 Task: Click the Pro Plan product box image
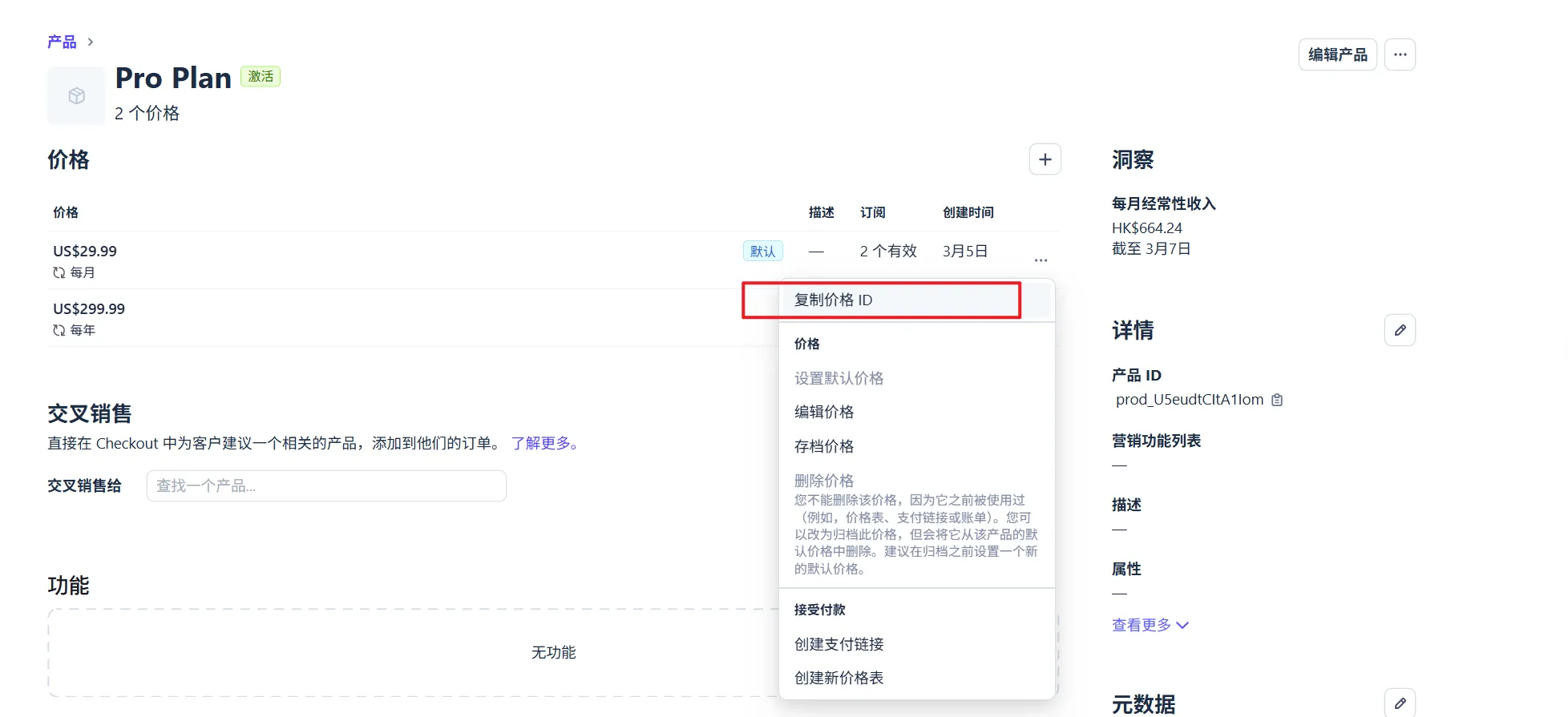click(76, 96)
